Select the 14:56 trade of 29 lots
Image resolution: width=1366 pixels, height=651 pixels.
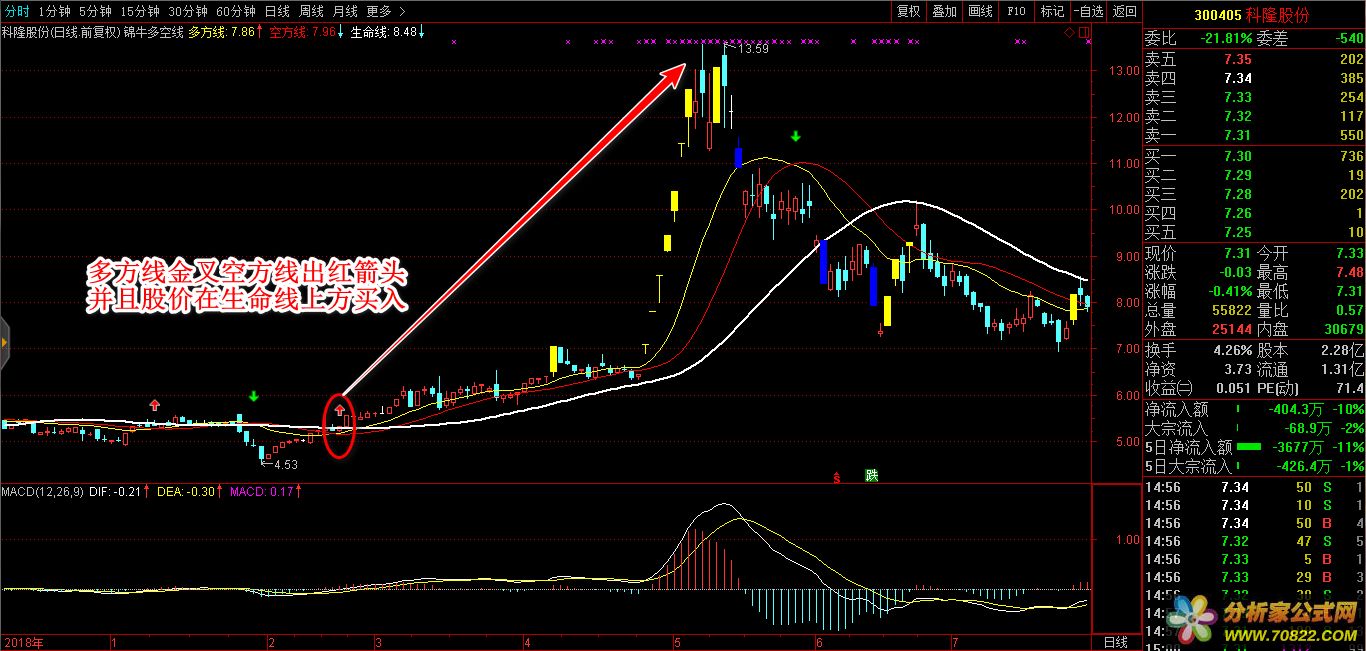coord(1254,577)
